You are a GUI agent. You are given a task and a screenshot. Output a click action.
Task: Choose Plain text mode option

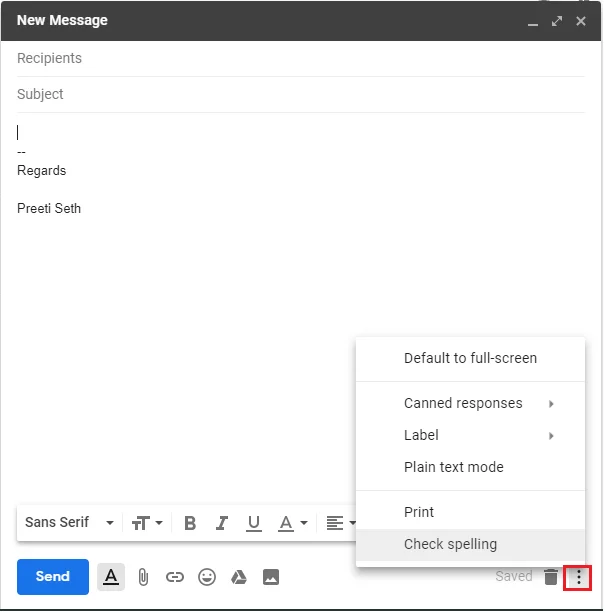click(470, 468)
